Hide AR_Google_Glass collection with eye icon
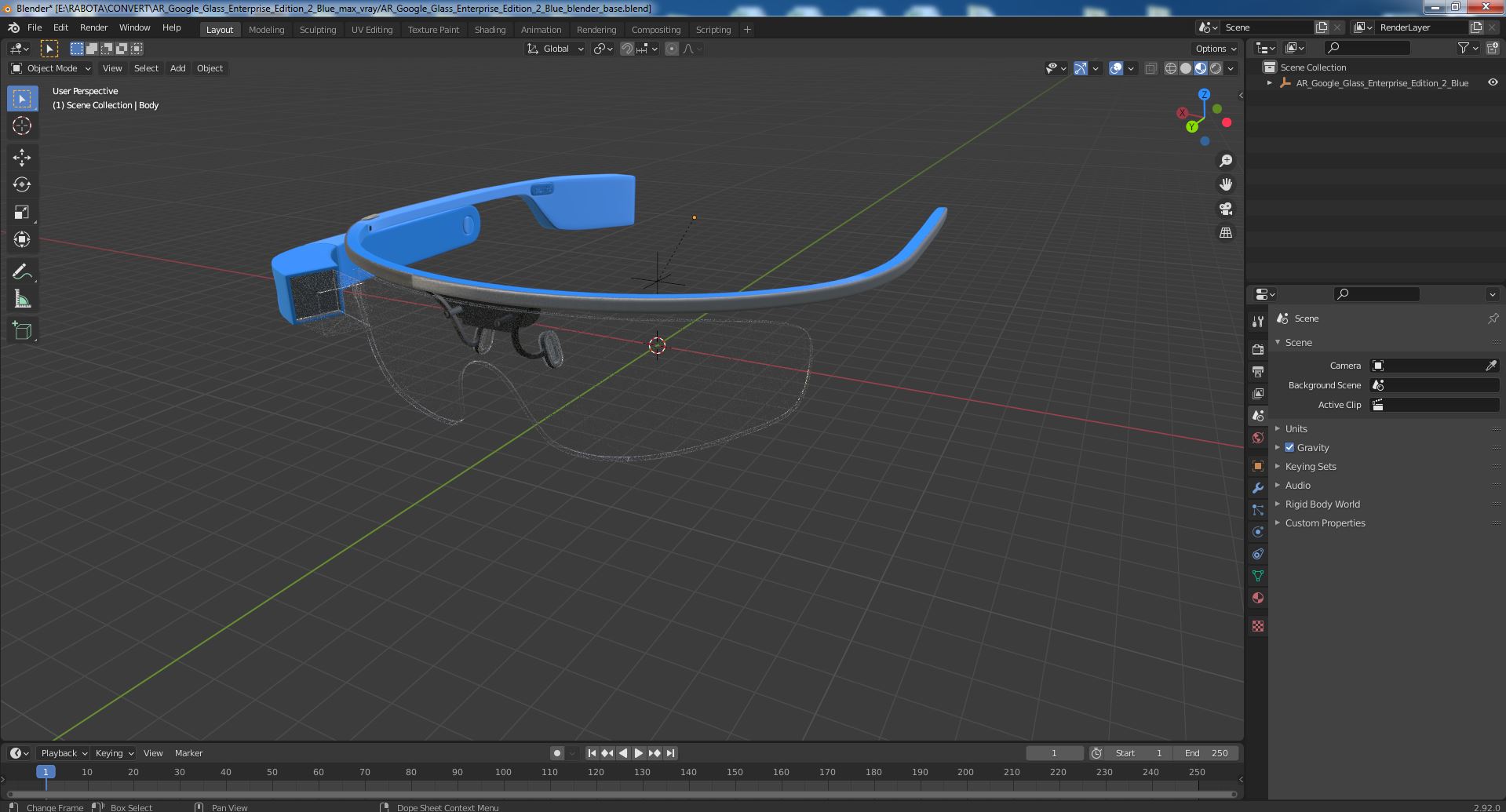1506x812 pixels. [x=1493, y=82]
